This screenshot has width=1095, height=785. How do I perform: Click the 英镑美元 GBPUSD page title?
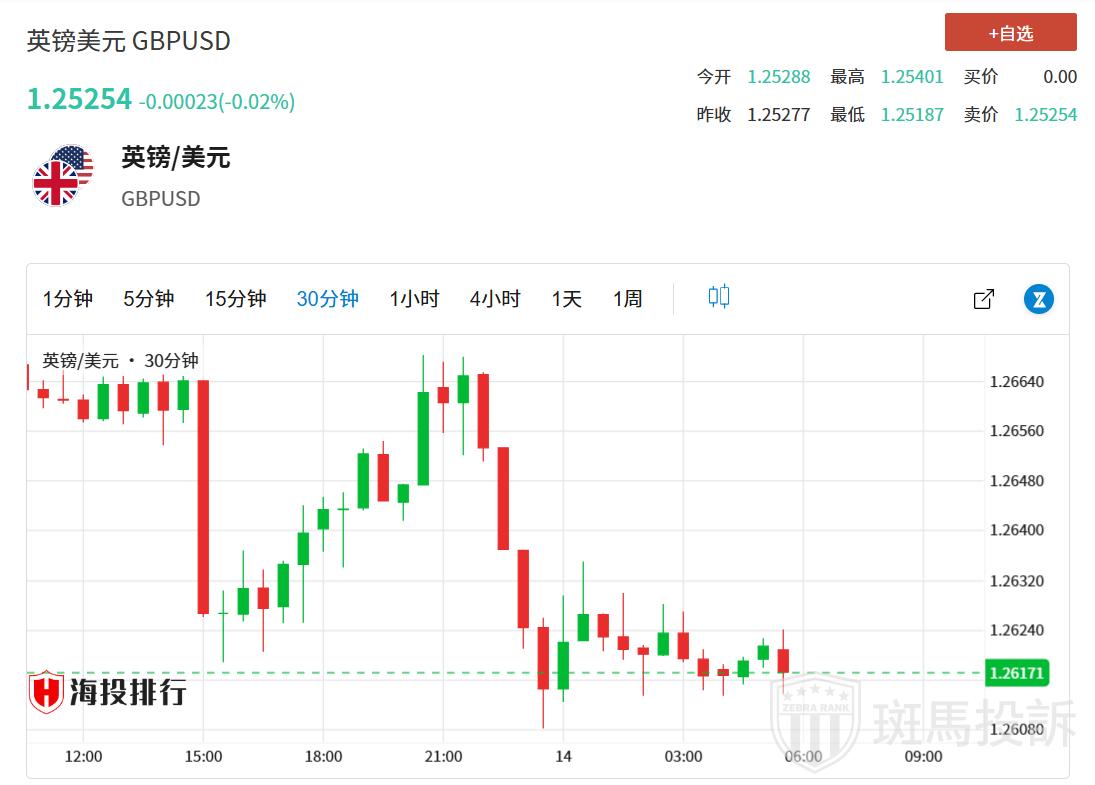pyautogui.click(x=128, y=41)
